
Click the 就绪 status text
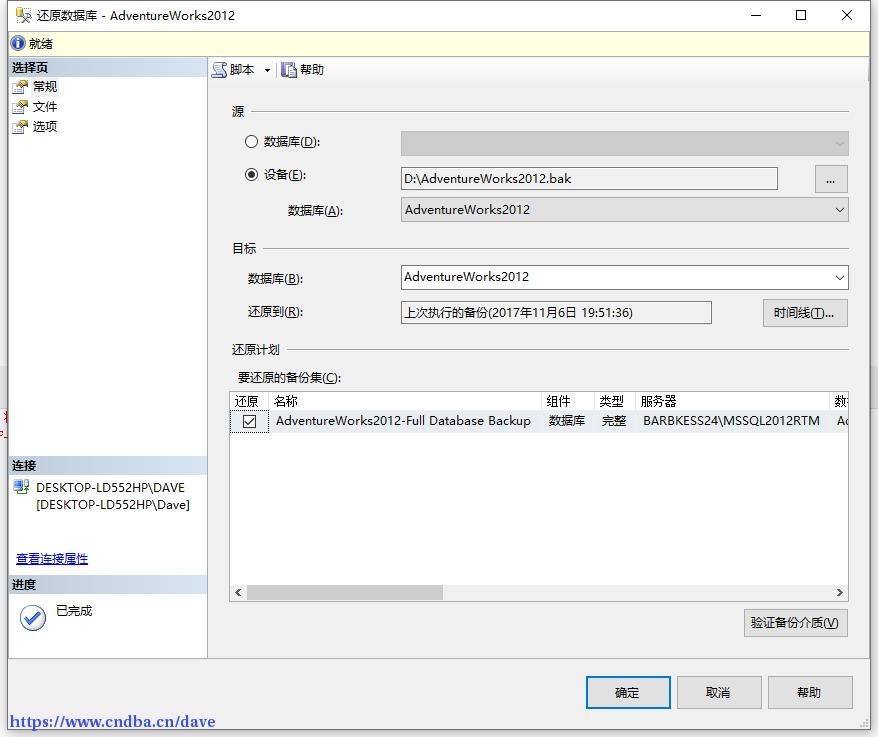[x=41, y=44]
